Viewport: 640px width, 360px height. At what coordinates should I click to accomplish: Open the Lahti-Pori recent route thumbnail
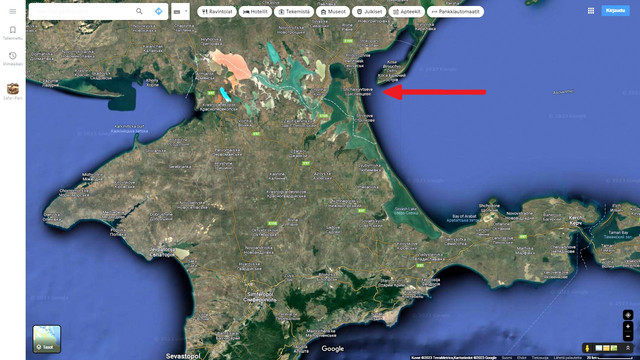coord(13,91)
